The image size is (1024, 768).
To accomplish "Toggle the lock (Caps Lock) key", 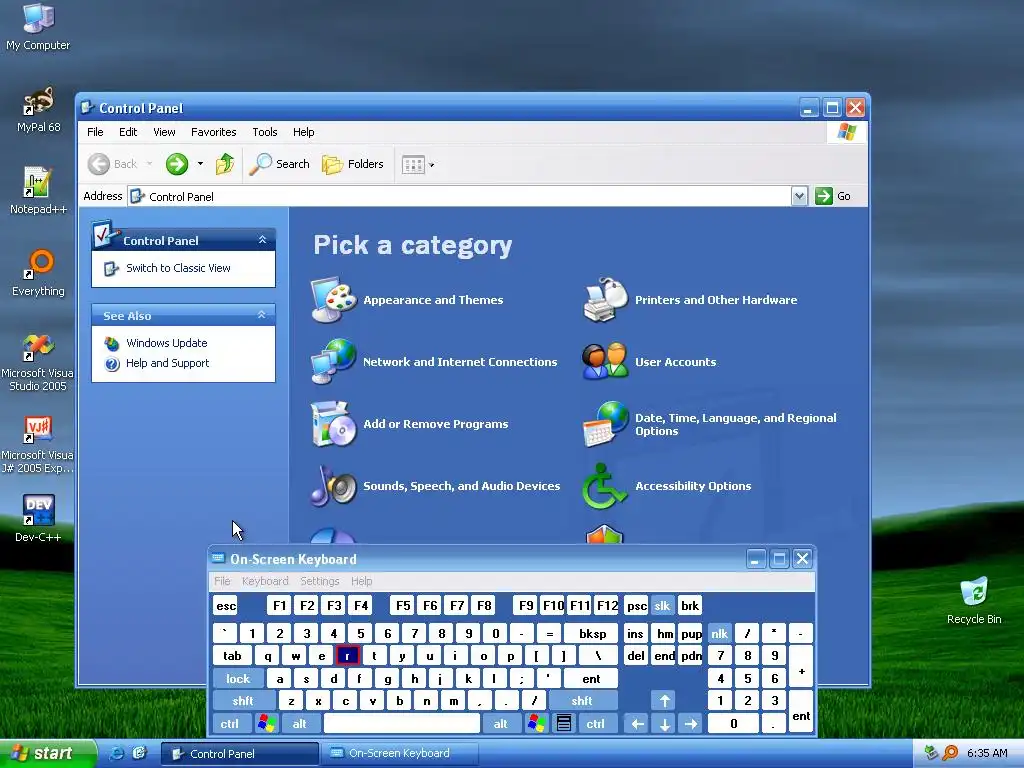I will [x=238, y=679].
